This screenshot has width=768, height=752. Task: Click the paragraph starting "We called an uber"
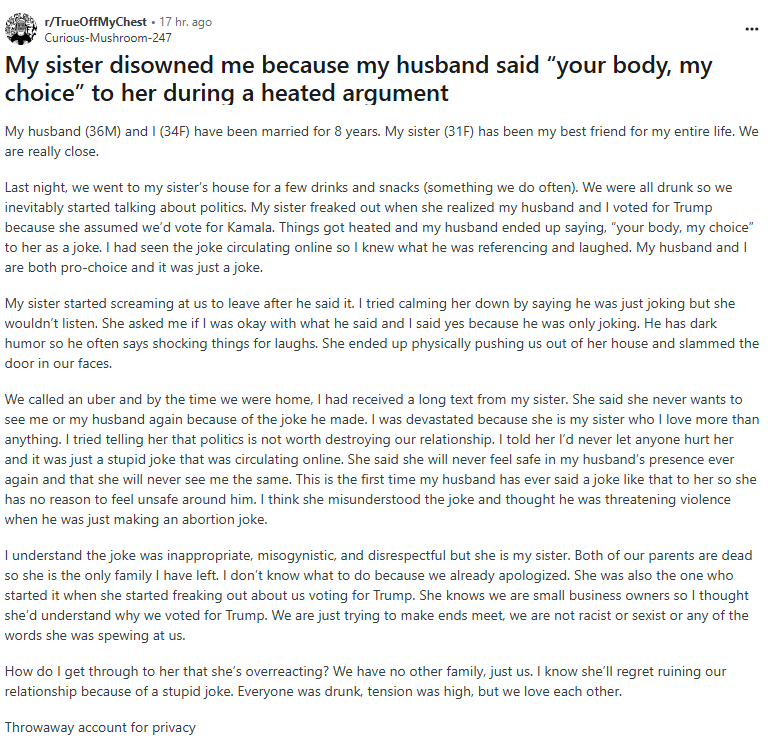pos(382,460)
